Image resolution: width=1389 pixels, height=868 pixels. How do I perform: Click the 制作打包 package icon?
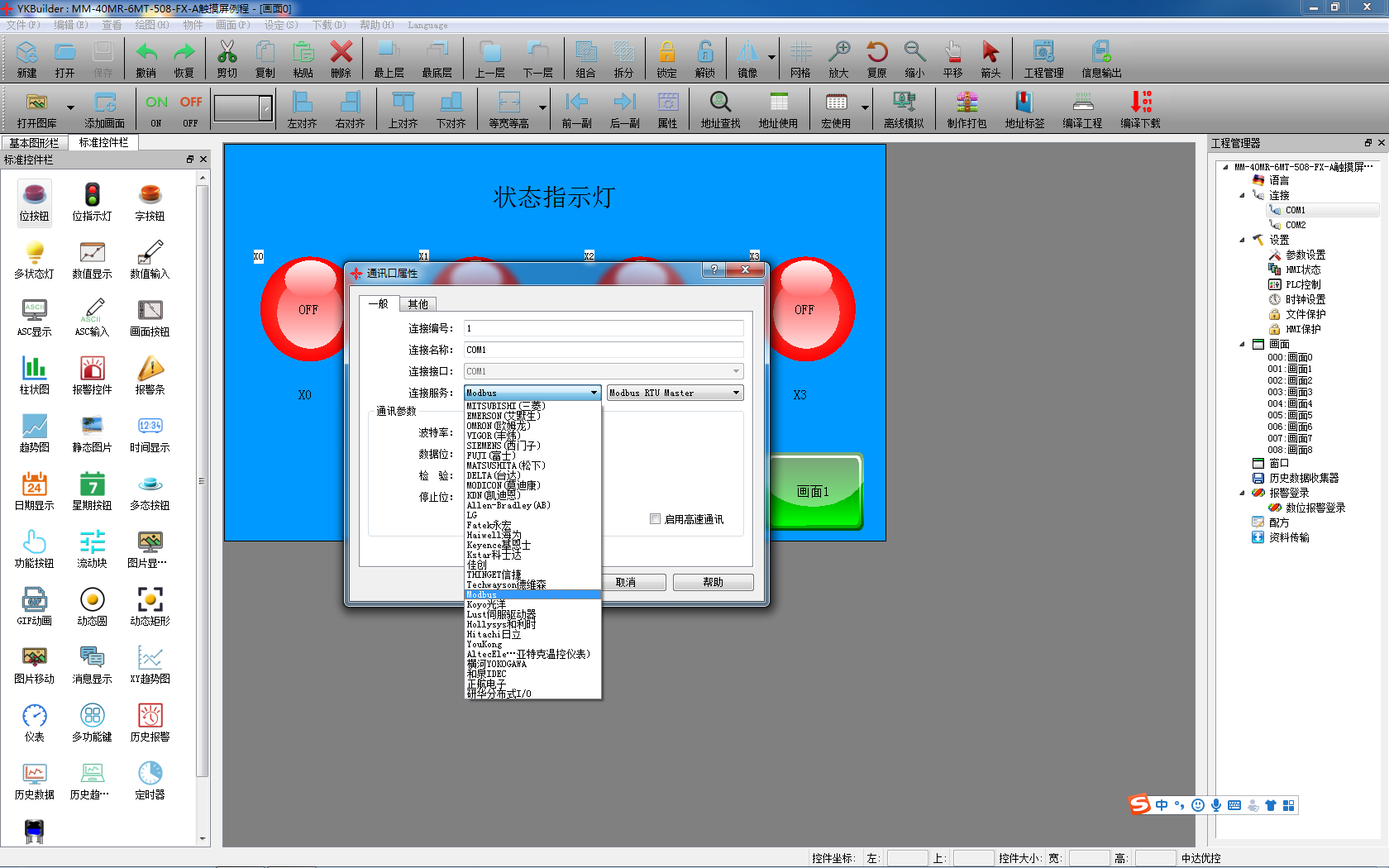click(967, 108)
